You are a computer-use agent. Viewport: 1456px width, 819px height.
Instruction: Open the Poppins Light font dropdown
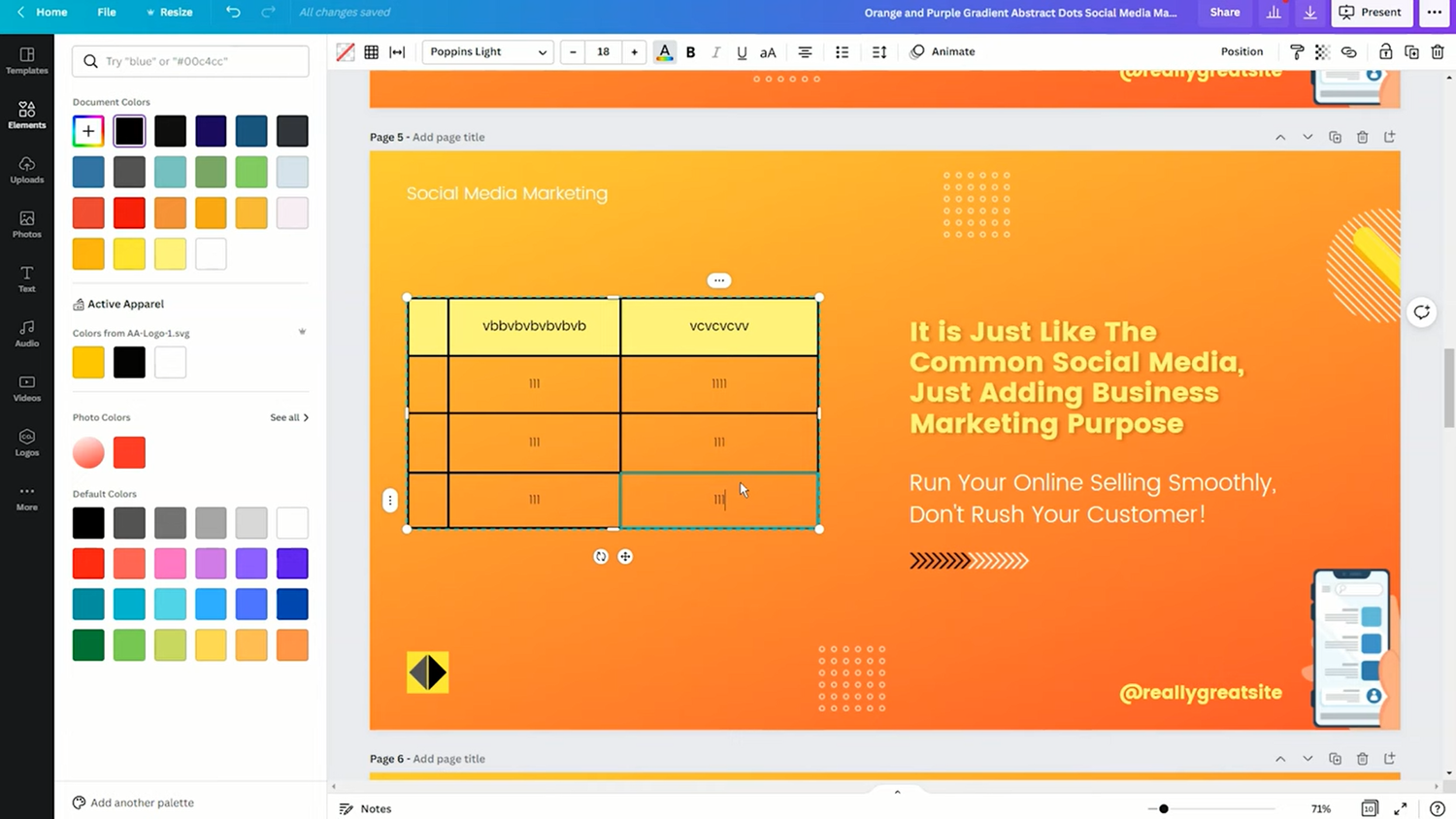point(487,51)
